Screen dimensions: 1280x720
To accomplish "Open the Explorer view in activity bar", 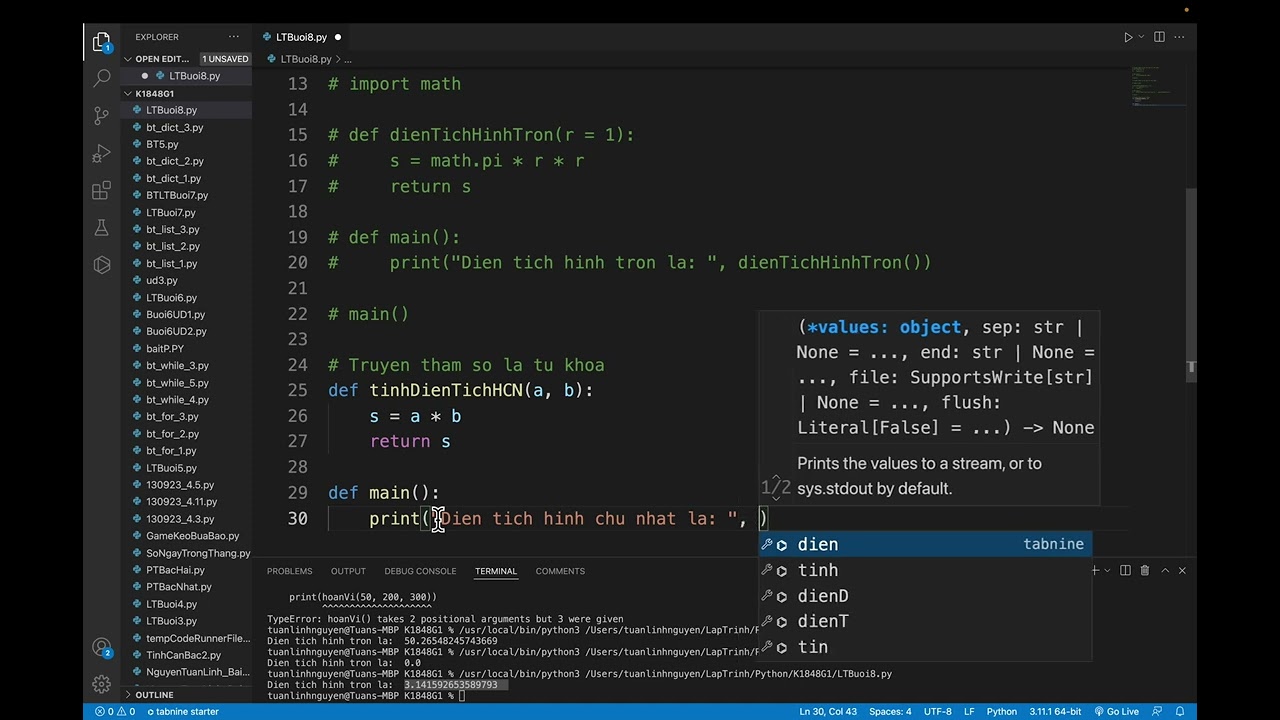I will [x=101, y=42].
